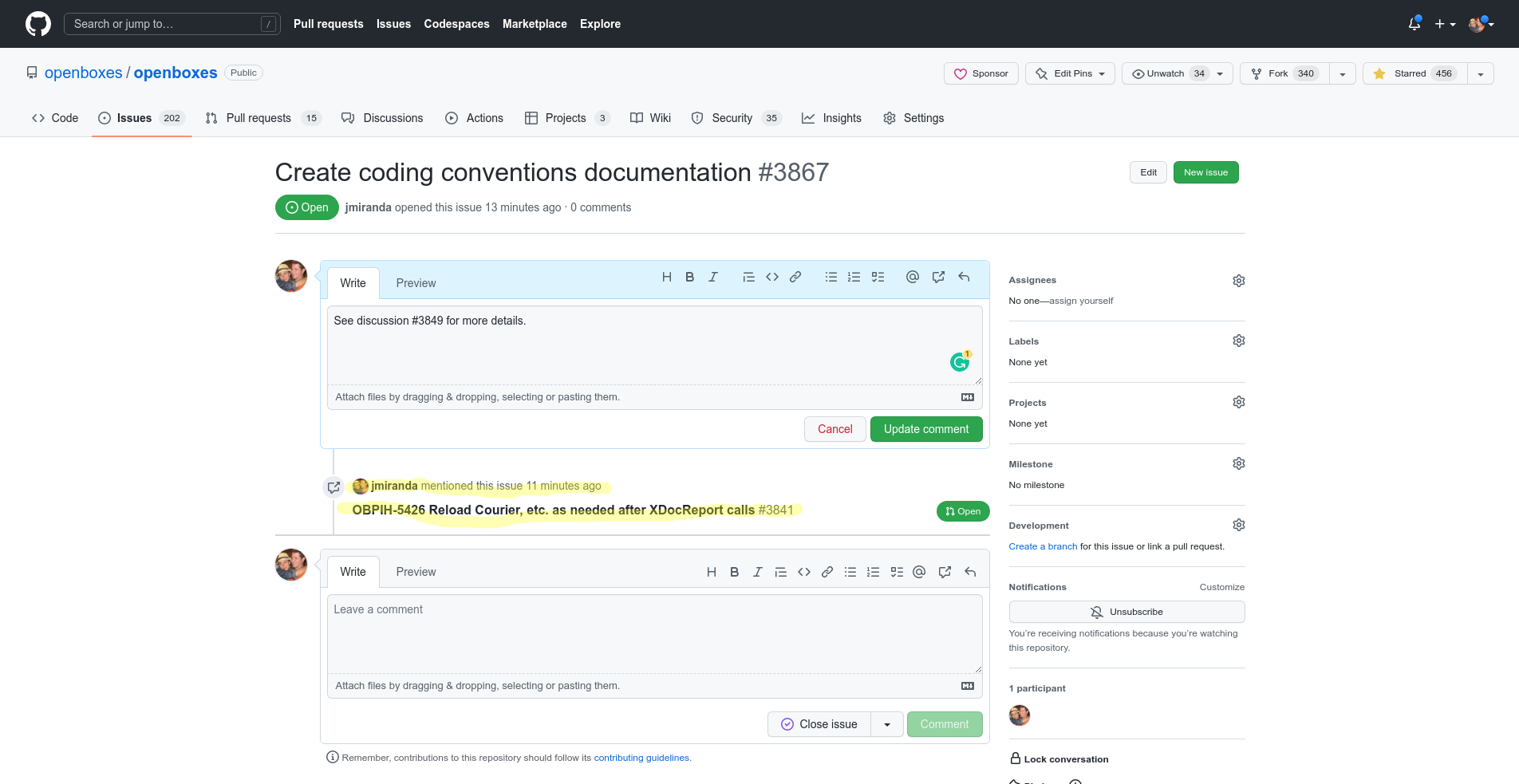Unsubscribe from issue notifications

(x=1126, y=612)
